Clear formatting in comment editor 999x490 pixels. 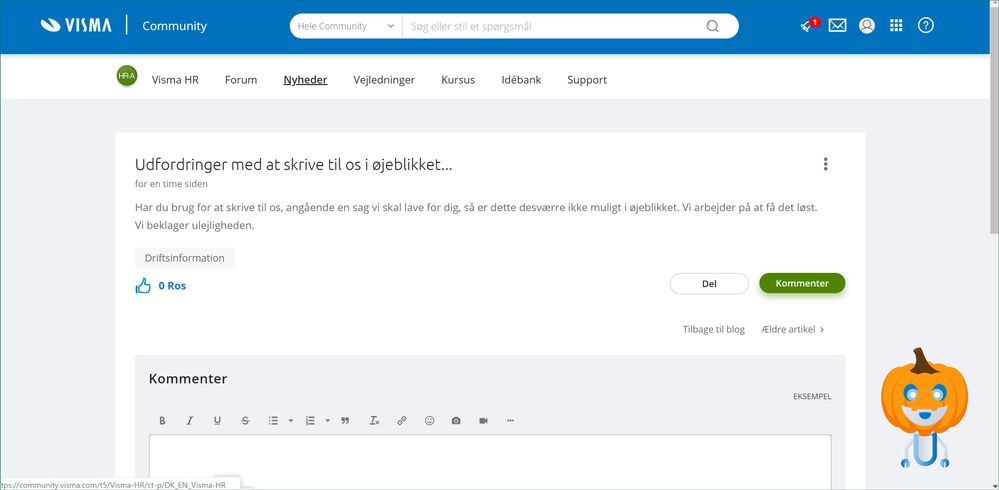pyautogui.click(x=375, y=421)
